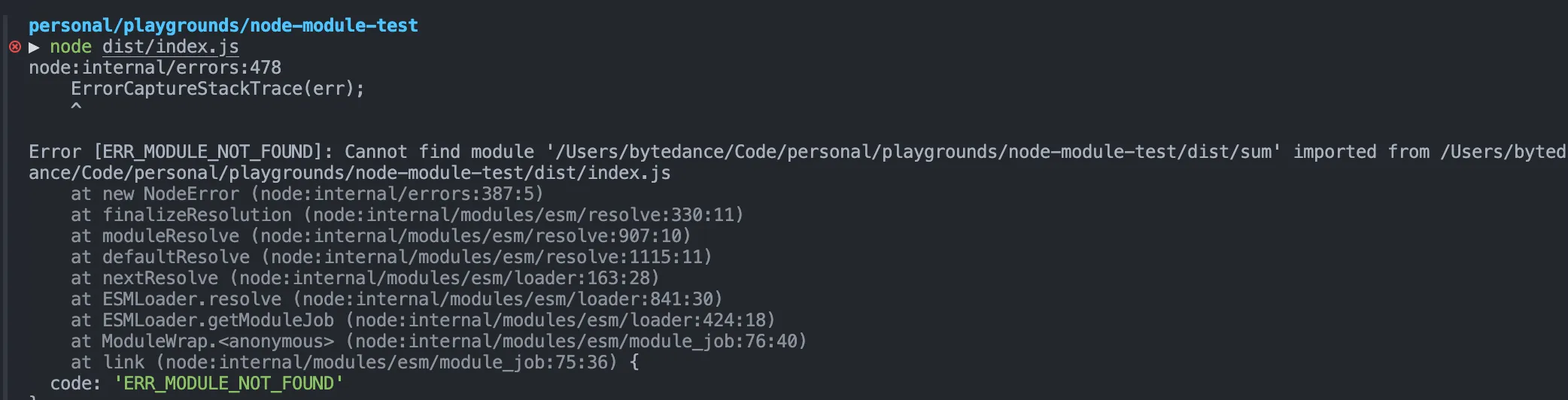Open the moduleResolve resolve:907:10 location
Image resolution: width=1568 pixels, height=400 pixels.
click(x=470, y=236)
